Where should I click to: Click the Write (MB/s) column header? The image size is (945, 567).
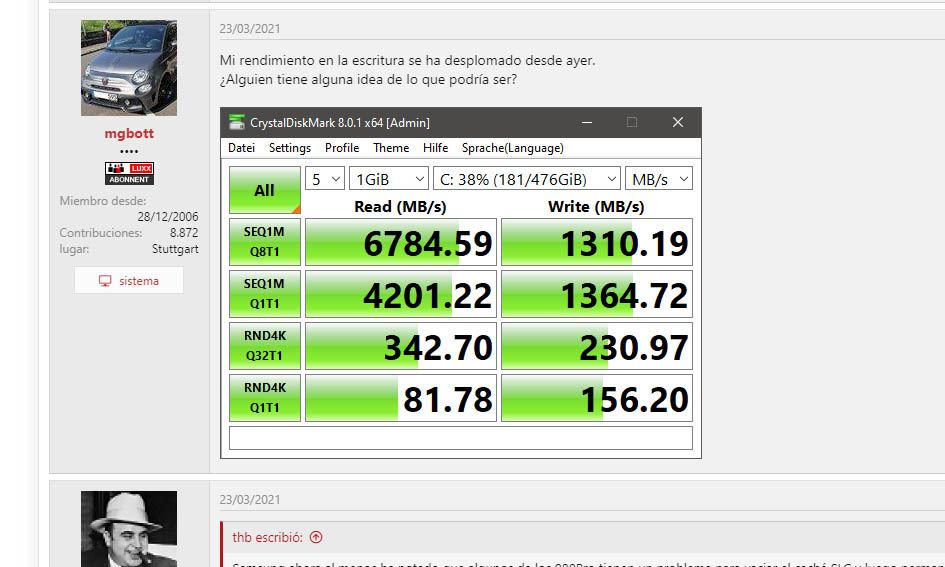[596, 207]
